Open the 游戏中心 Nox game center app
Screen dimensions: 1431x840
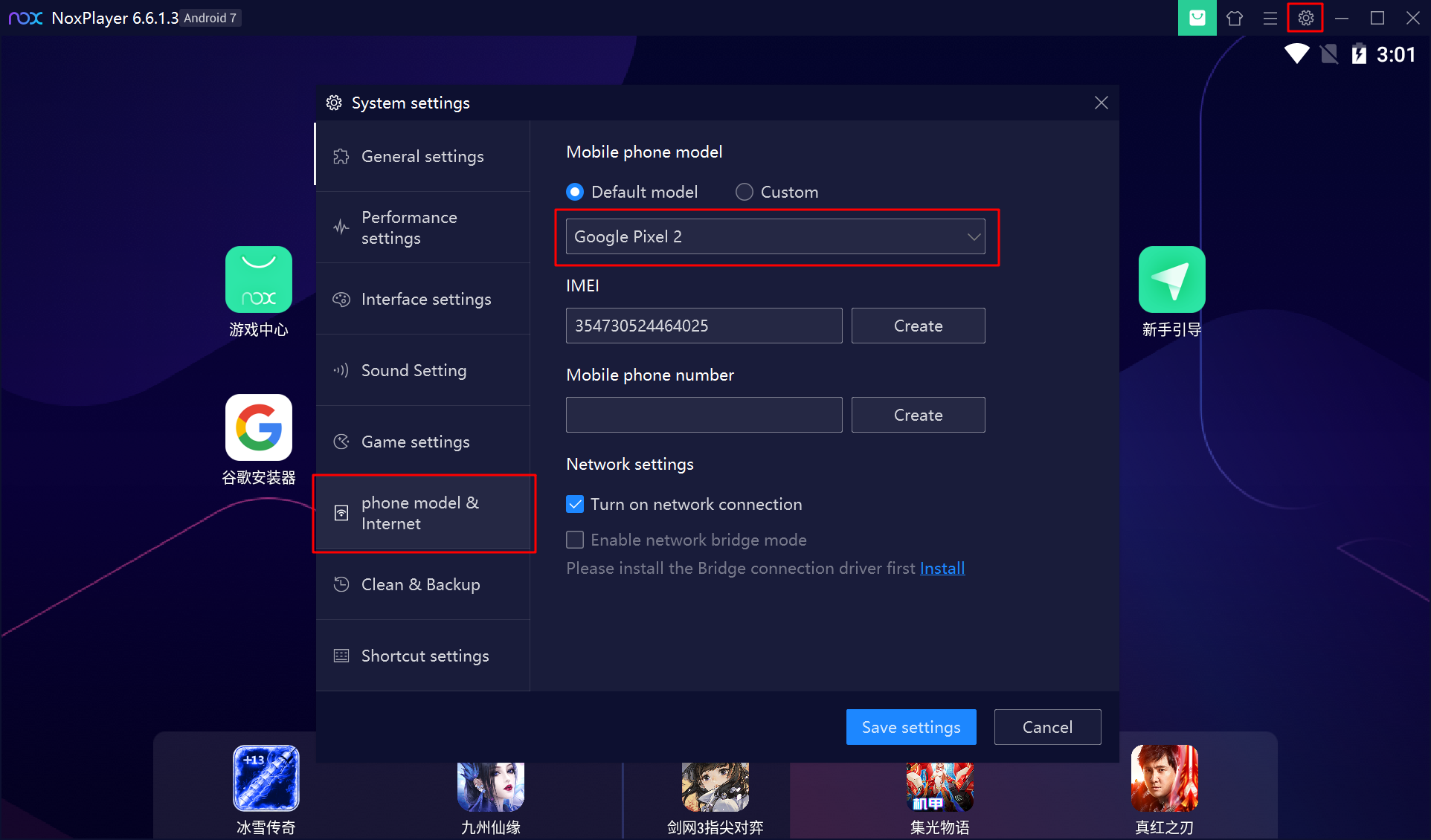tap(259, 280)
